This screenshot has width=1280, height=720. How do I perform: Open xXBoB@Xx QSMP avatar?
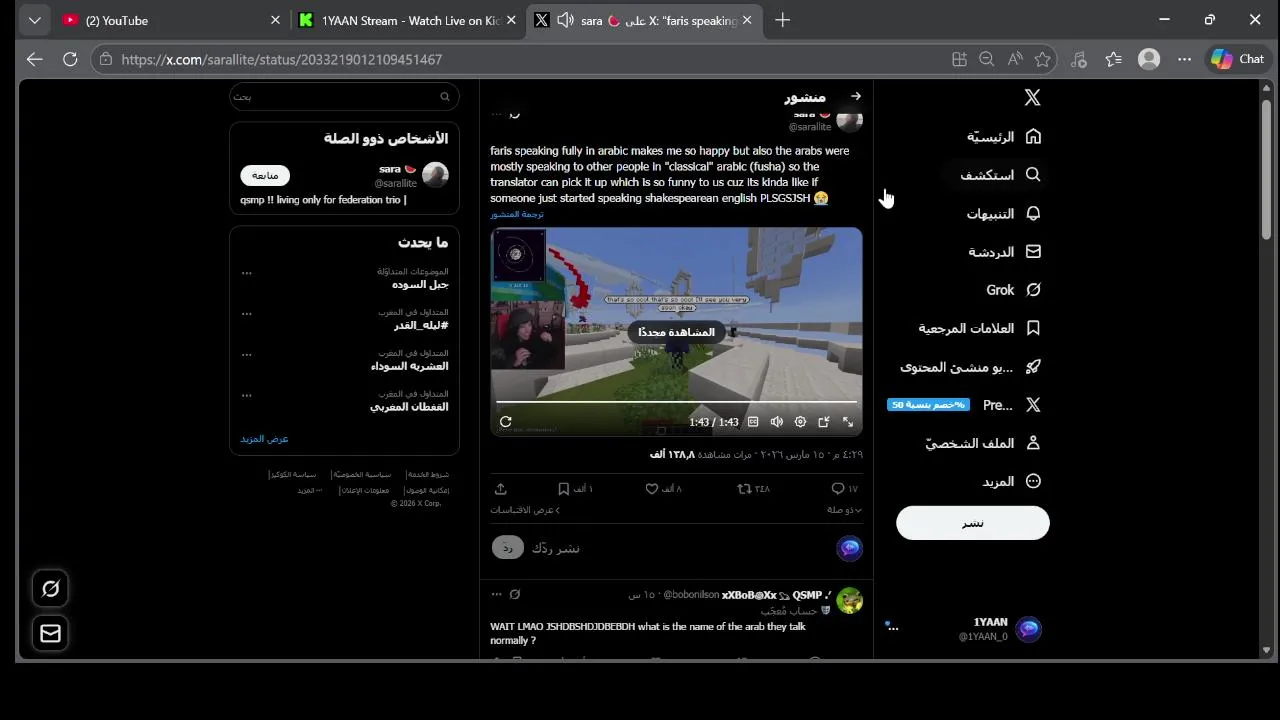point(850,600)
